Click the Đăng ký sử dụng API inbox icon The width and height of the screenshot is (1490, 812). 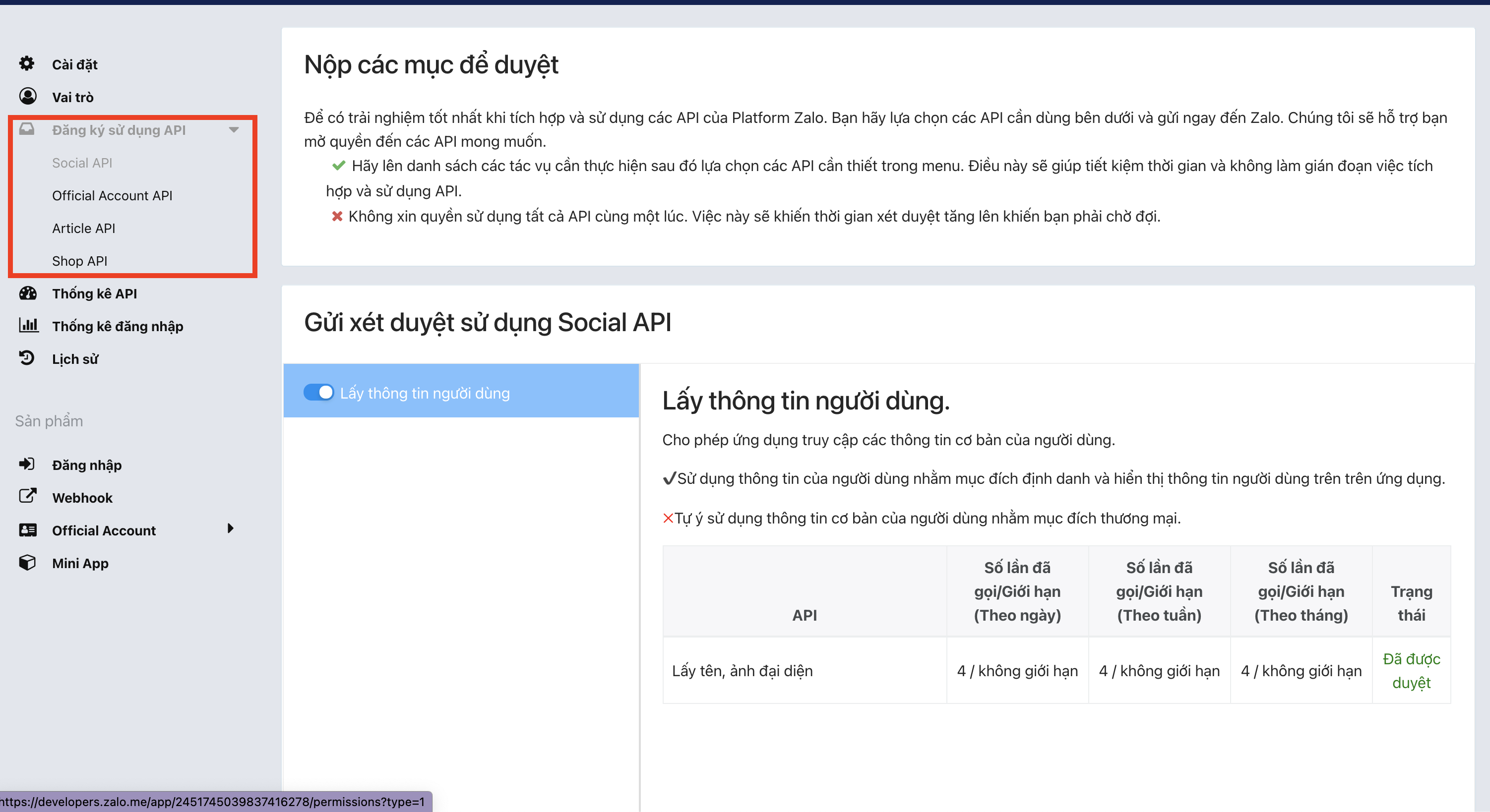[27, 129]
